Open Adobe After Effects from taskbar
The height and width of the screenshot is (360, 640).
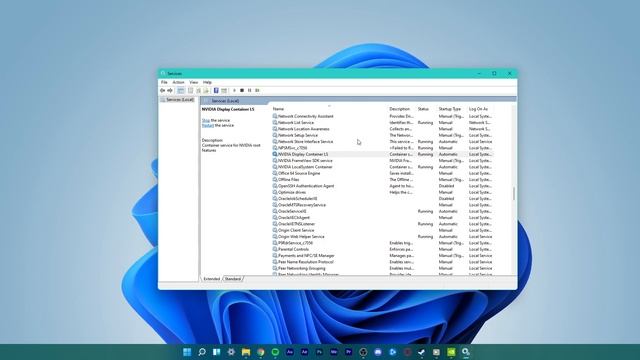pyautogui.click(x=304, y=352)
